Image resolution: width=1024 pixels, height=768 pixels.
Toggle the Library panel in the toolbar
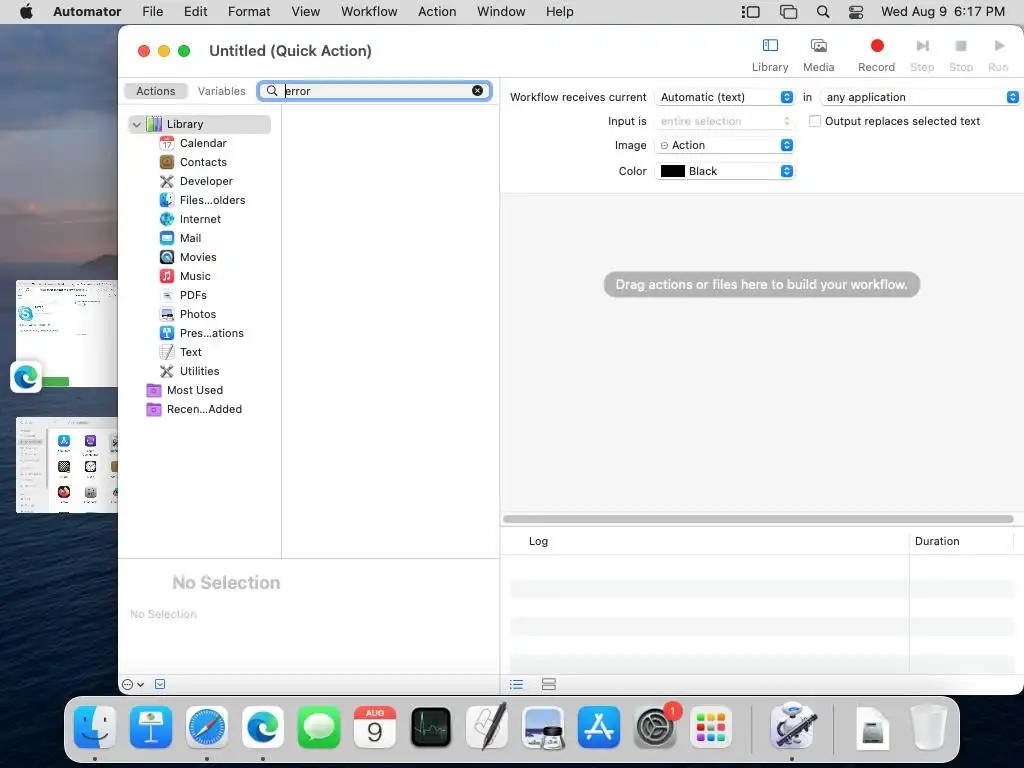pos(770,55)
